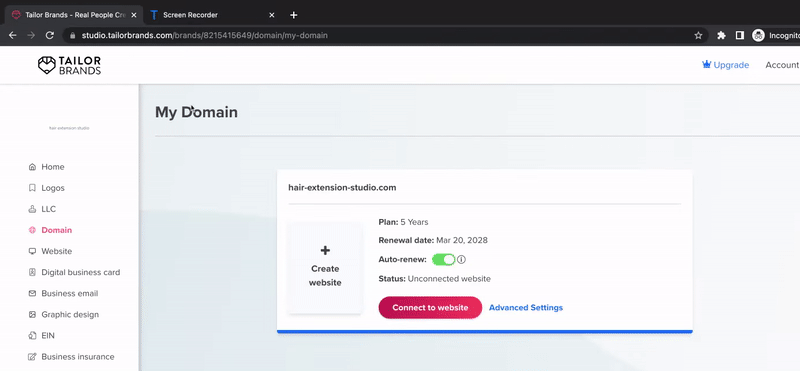Click the hair-extension-studio.com domain name
This screenshot has height=371, width=800.
(342, 187)
